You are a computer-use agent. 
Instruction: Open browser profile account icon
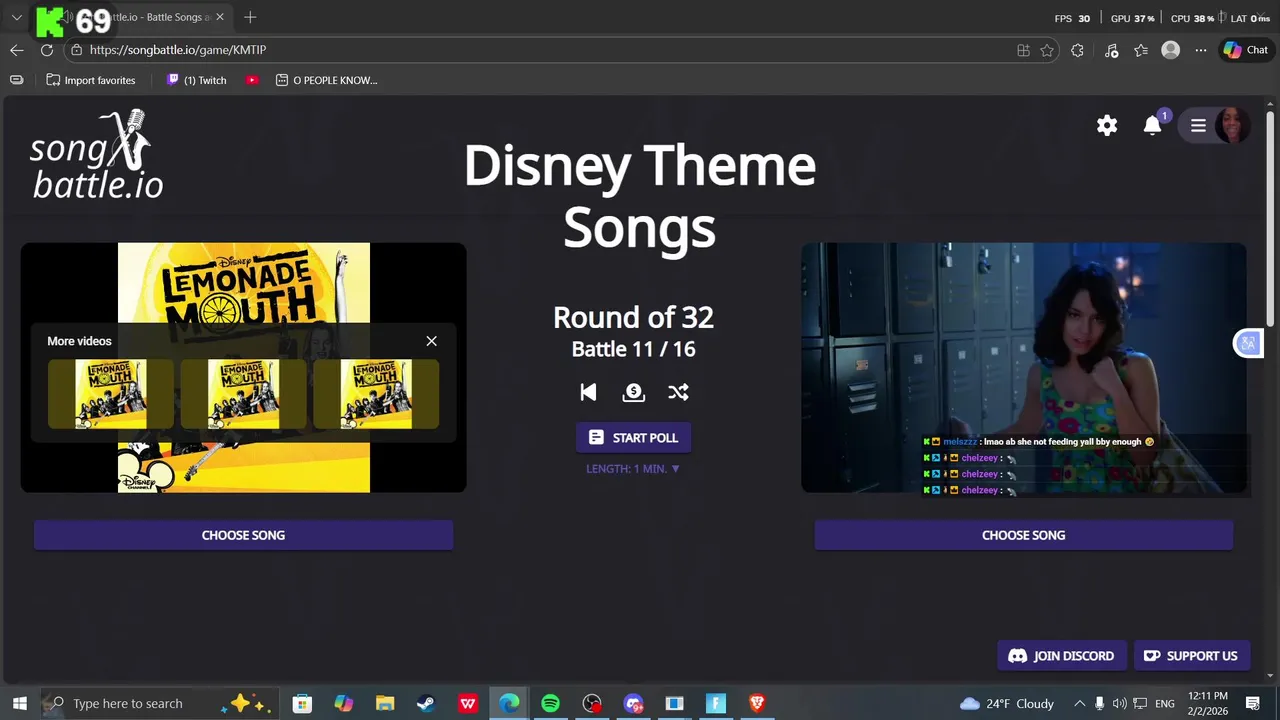coord(1171,50)
